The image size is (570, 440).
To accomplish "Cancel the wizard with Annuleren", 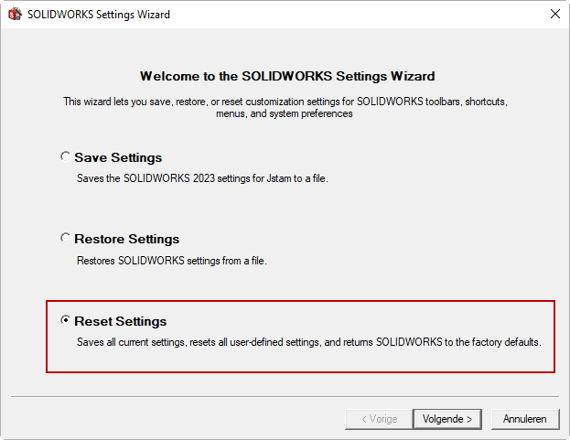I will [x=525, y=419].
